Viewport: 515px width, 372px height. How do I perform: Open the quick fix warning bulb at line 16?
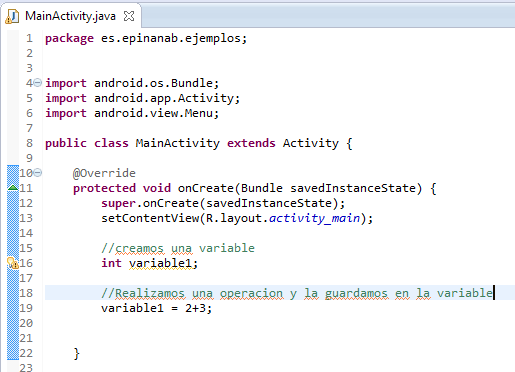(x=13, y=263)
